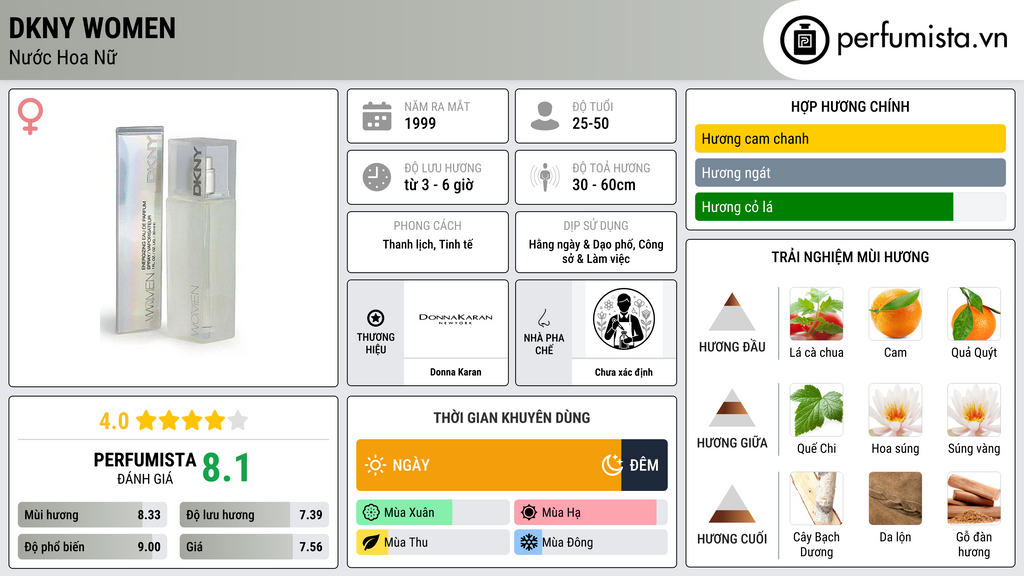Click the orange Ngày daytime bar
The height and width of the screenshot is (576, 1024).
coord(488,465)
